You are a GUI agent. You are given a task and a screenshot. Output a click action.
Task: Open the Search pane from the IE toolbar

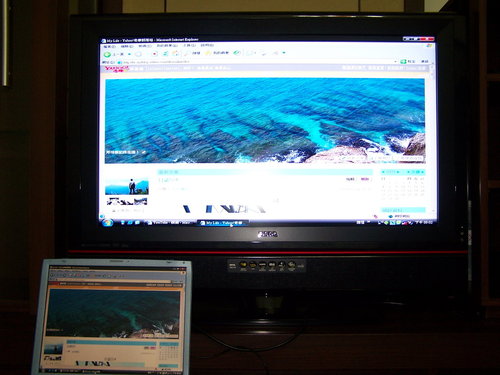point(192,53)
